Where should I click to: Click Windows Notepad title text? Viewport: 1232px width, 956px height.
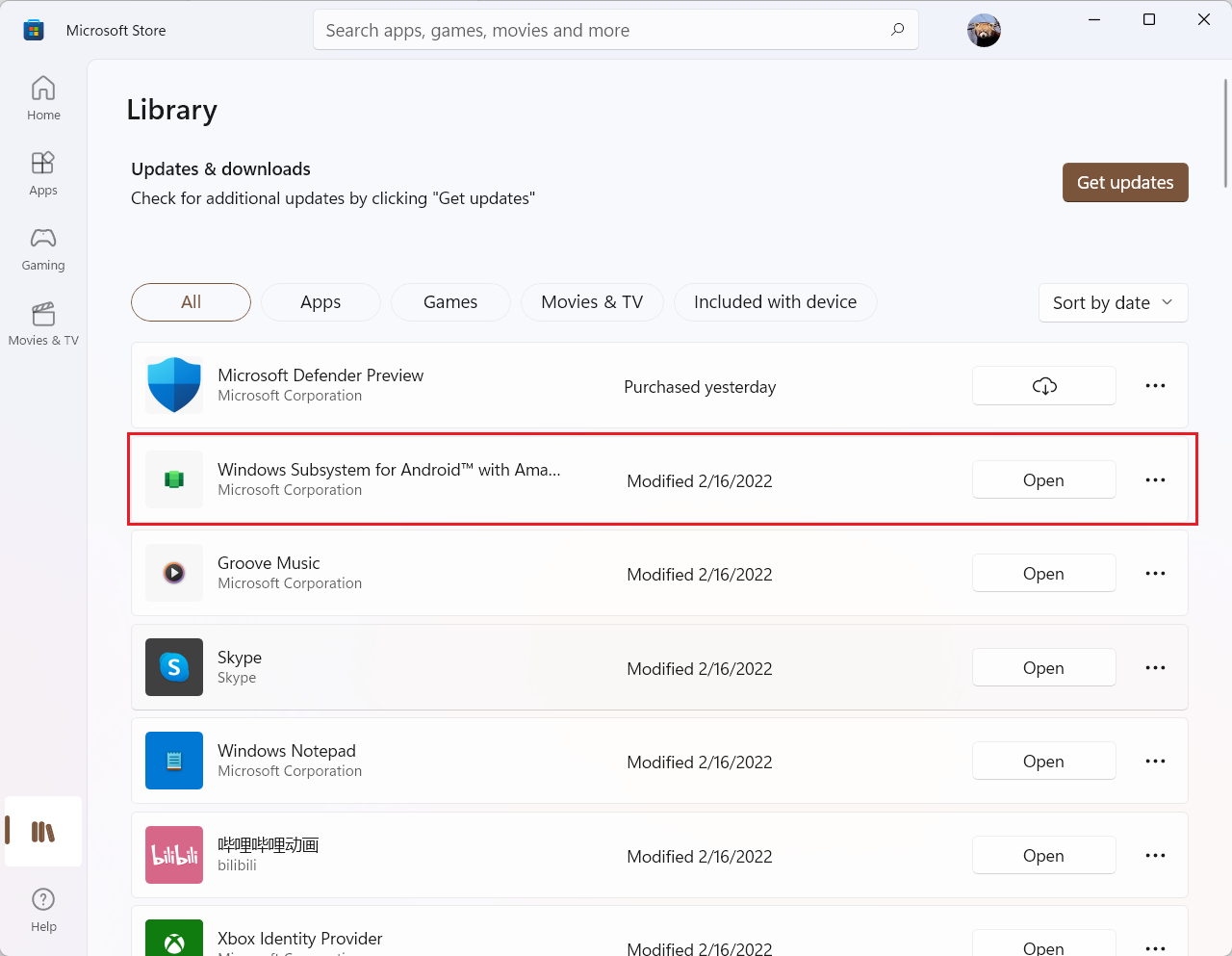(287, 751)
